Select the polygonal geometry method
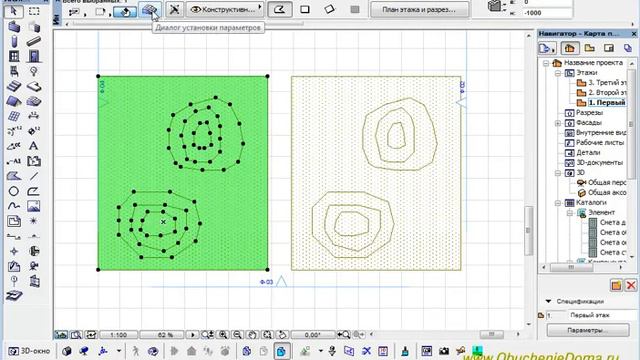Image resolution: width=640 pixels, height=360 pixels. pyautogui.click(x=280, y=9)
